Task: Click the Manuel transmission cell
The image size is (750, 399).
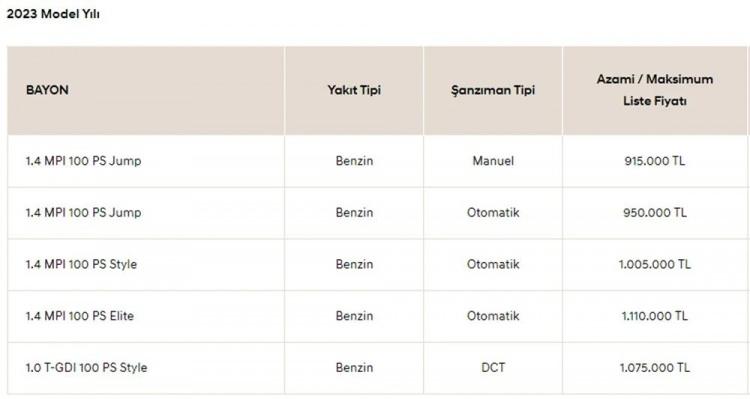Action: [493, 161]
